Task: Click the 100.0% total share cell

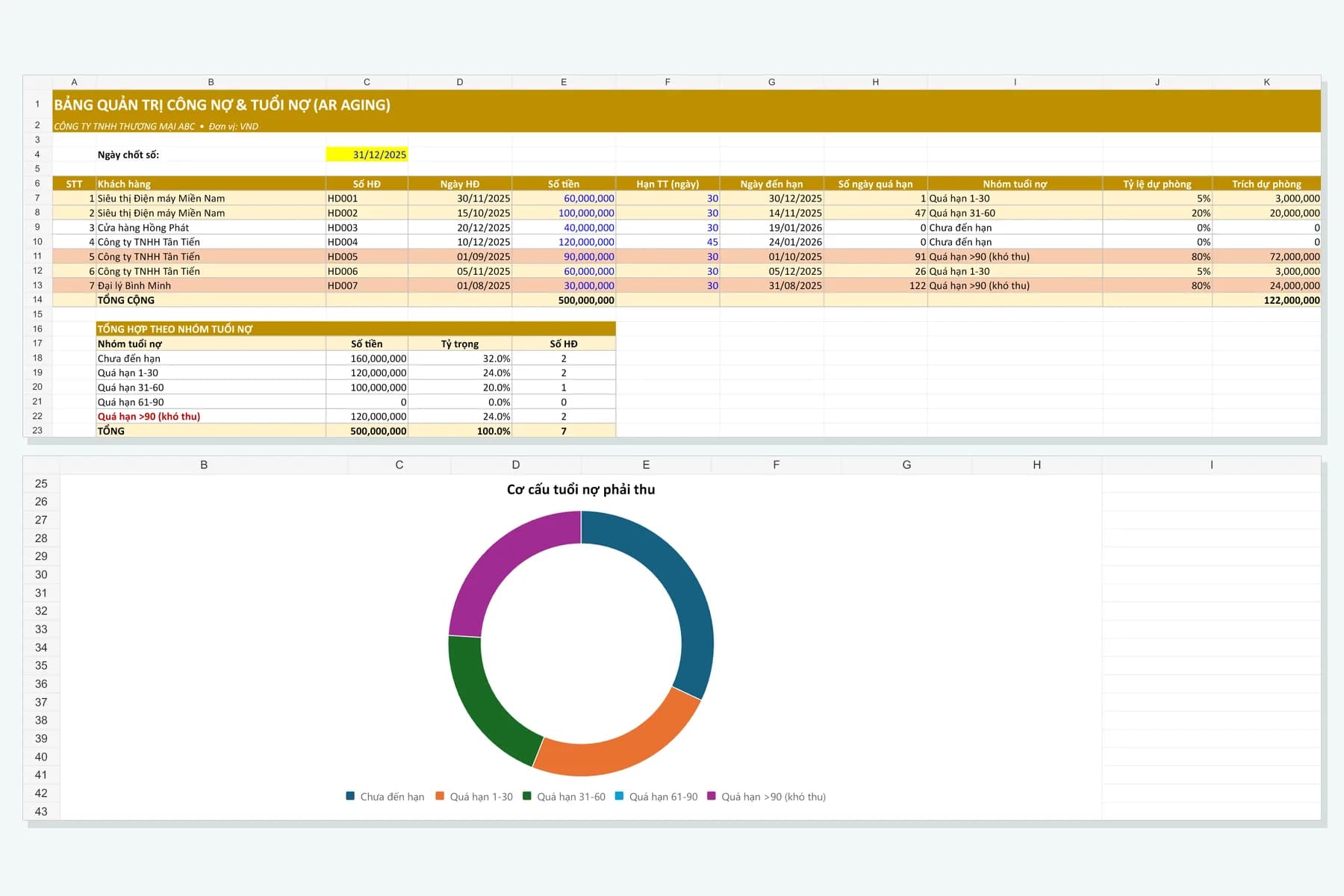Action: 460,431
